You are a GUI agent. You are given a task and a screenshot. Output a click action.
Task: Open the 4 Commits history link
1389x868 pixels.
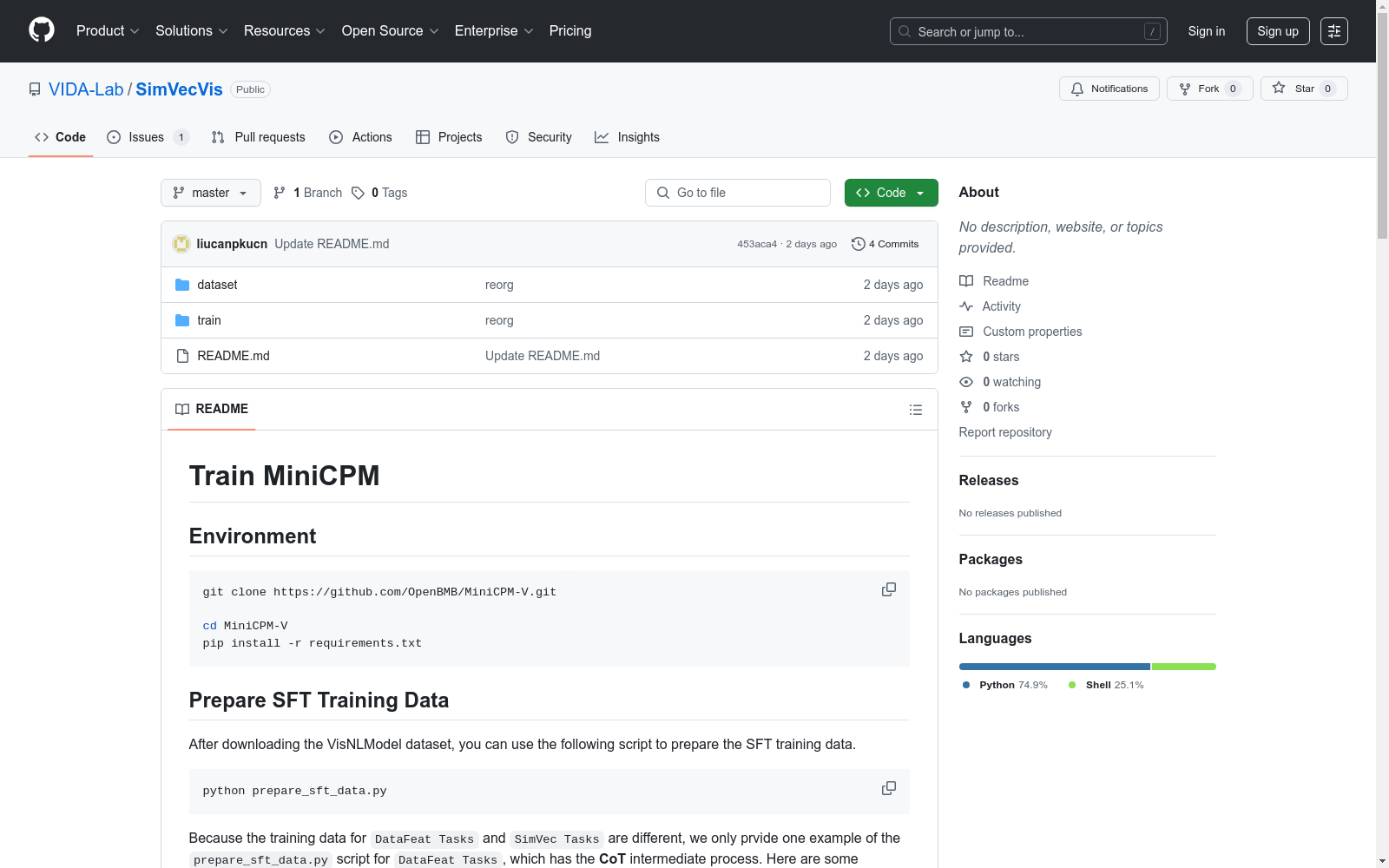pyautogui.click(x=885, y=244)
